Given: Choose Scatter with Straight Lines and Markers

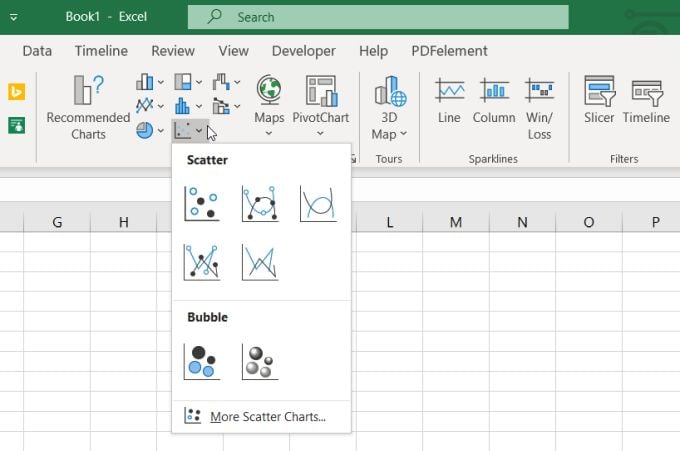Looking at the screenshot, I should [202, 262].
